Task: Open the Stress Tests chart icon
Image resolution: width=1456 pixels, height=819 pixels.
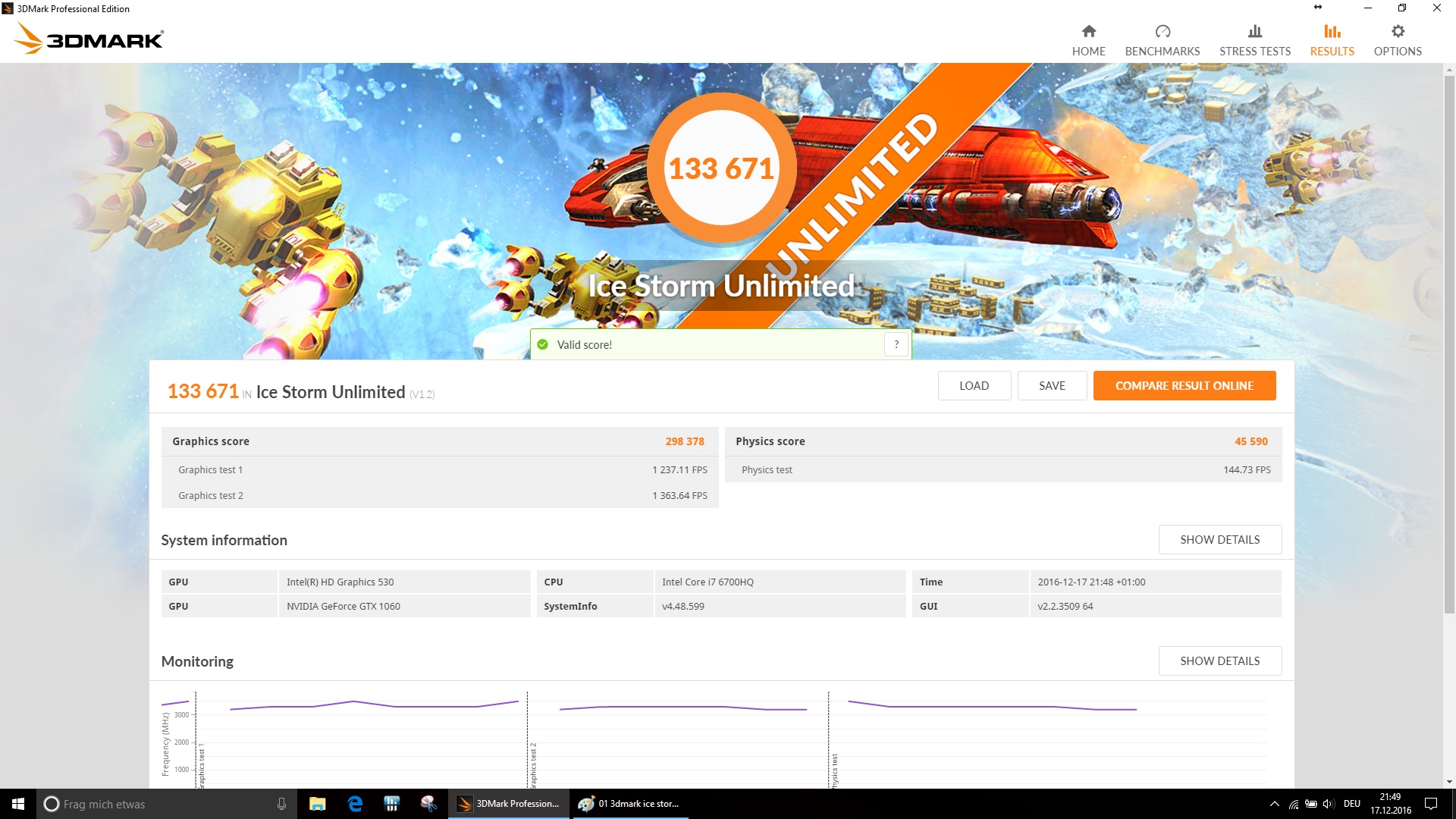Action: (x=1254, y=32)
